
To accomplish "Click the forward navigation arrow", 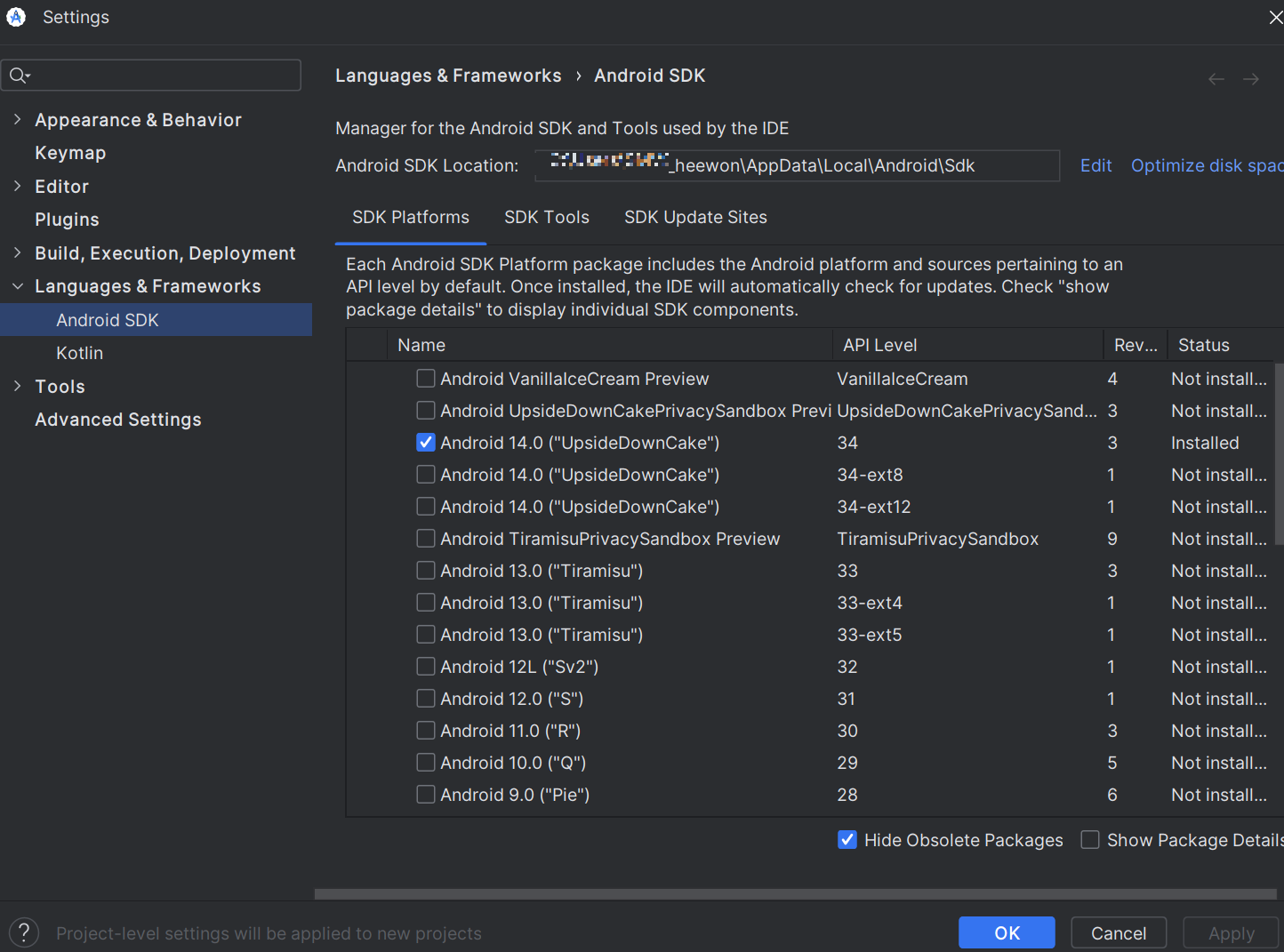I will [1251, 79].
